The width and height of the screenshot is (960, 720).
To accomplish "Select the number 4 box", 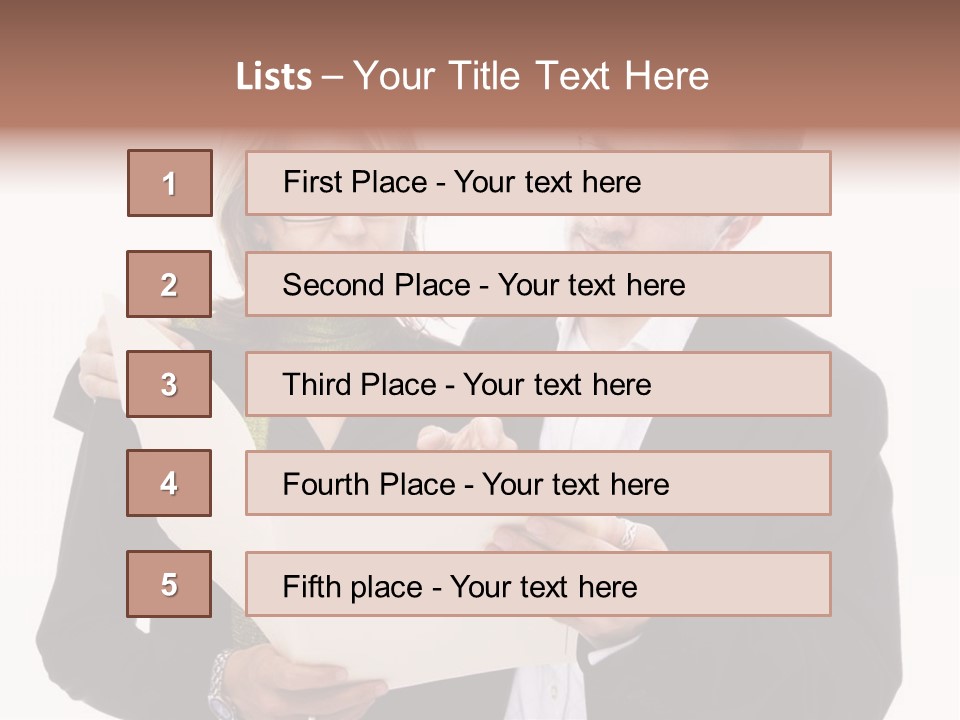I will click(169, 483).
